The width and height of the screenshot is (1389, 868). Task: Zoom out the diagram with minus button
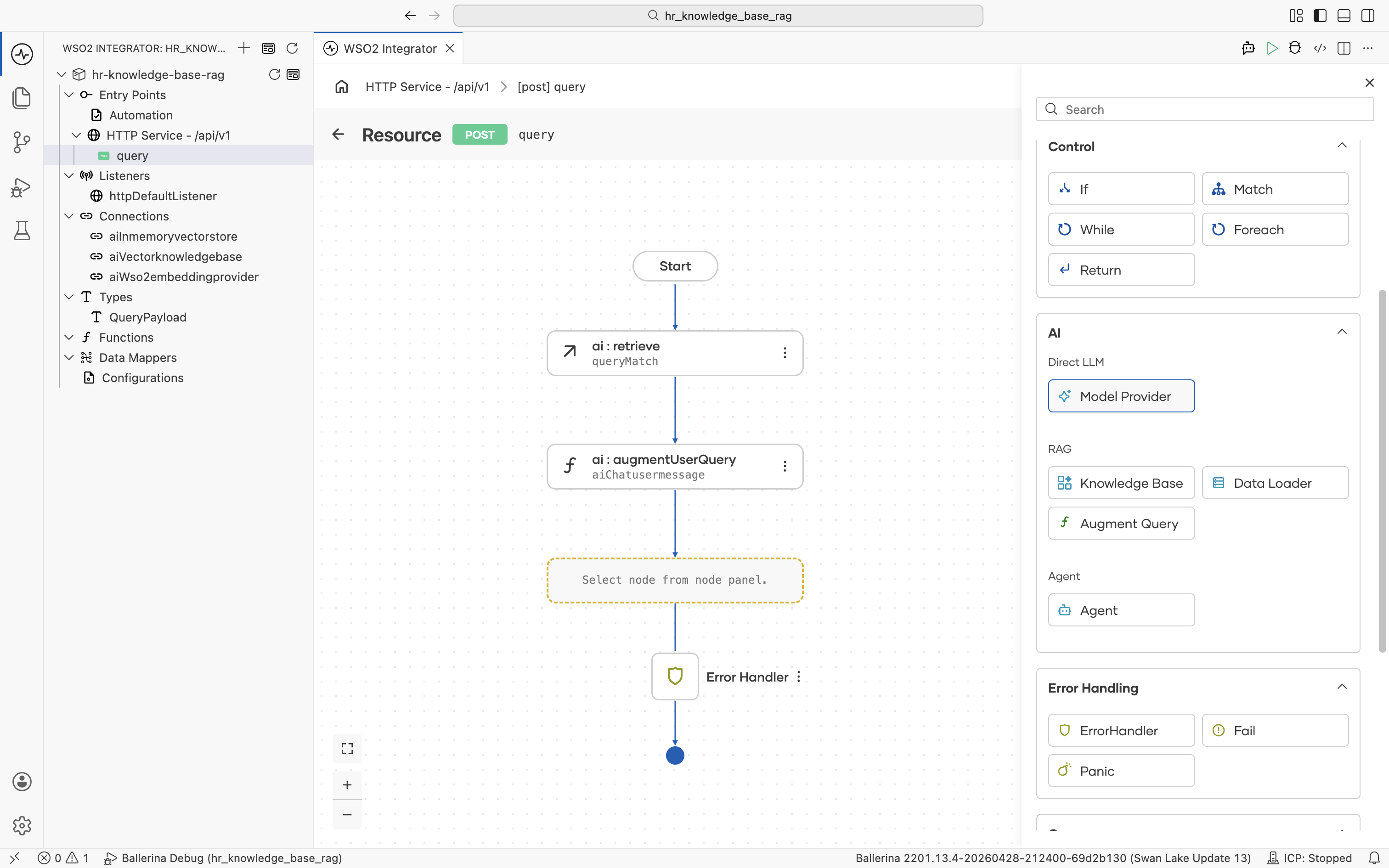347,815
